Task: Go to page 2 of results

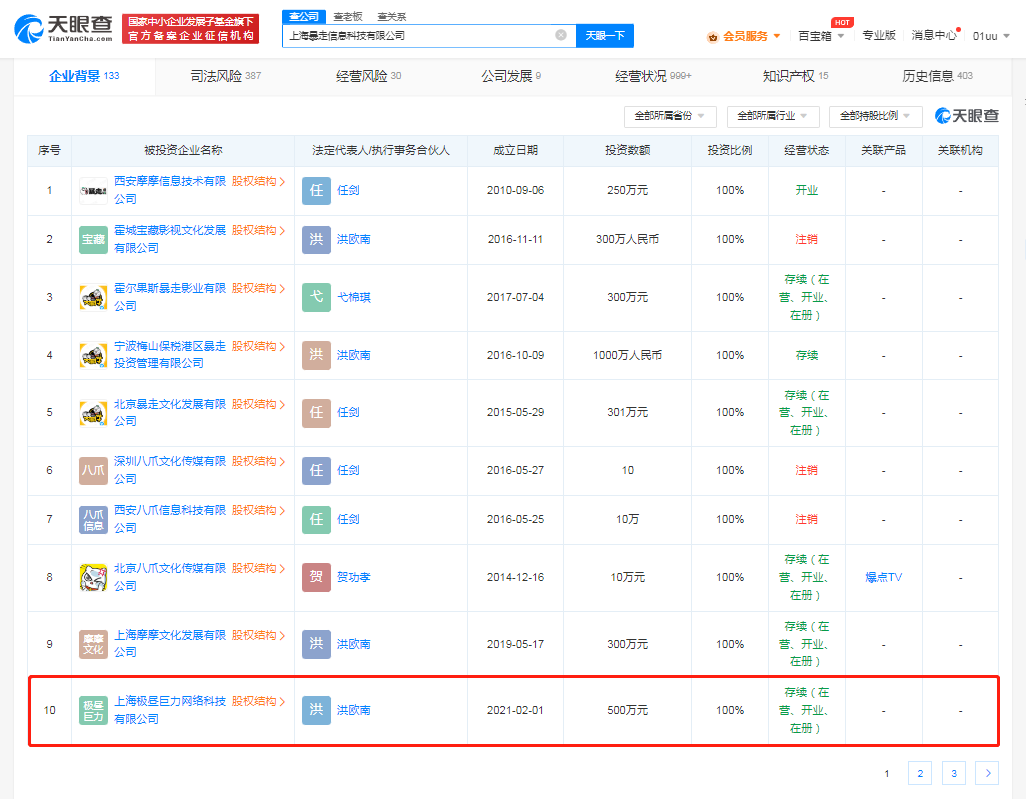Action: pos(919,772)
